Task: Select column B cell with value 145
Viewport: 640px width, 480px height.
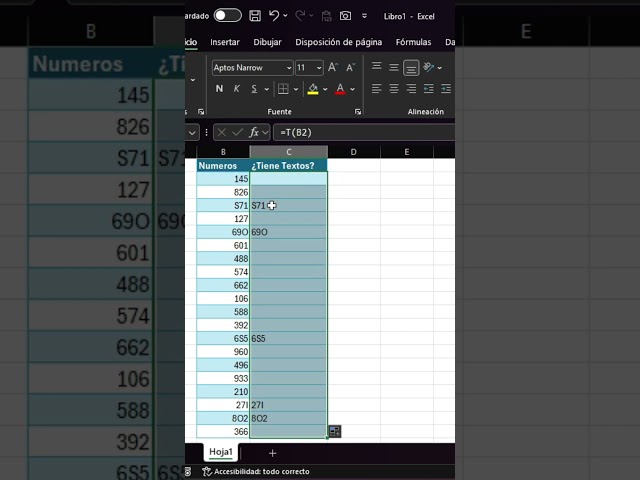Action: 223,179
